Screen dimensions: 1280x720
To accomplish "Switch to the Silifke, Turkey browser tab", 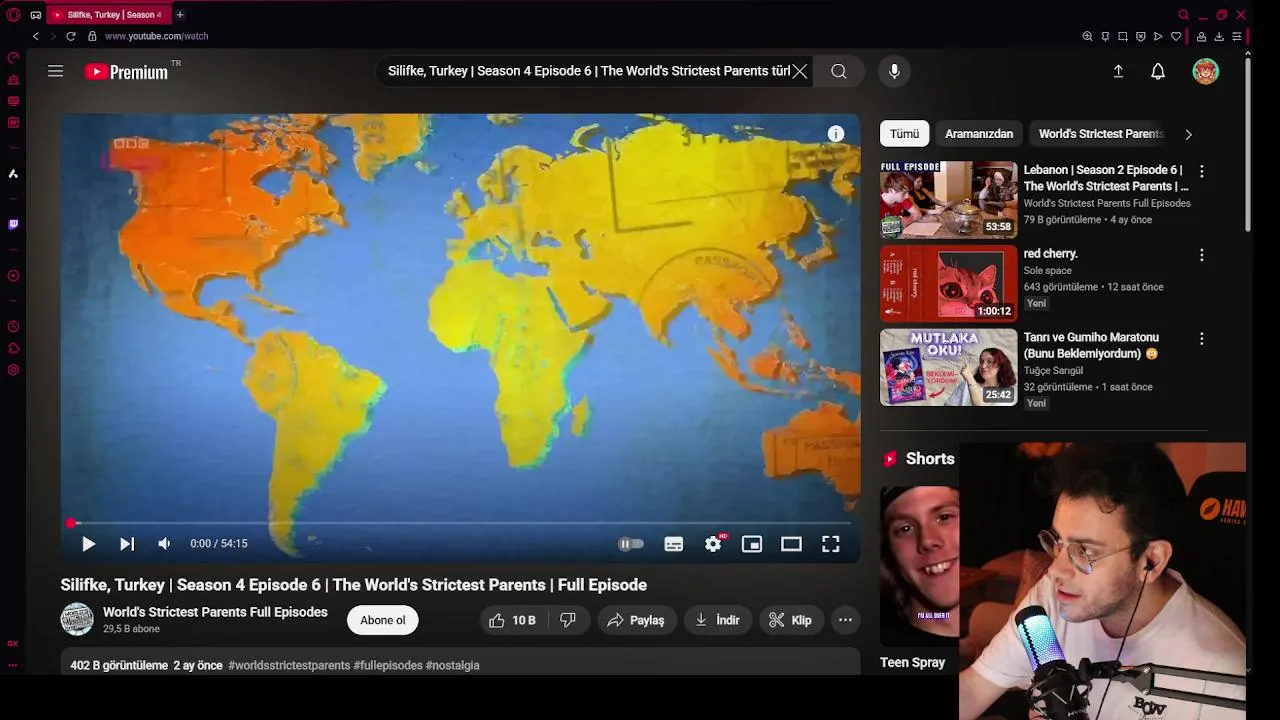I will (108, 15).
